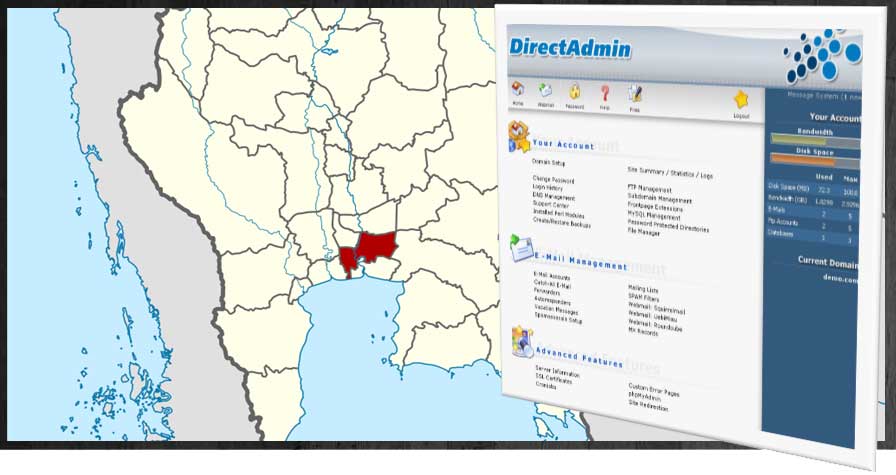This screenshot has width=896, height=475.
Task: Click the Password padlock icon
Action: [x=576, y=93]
